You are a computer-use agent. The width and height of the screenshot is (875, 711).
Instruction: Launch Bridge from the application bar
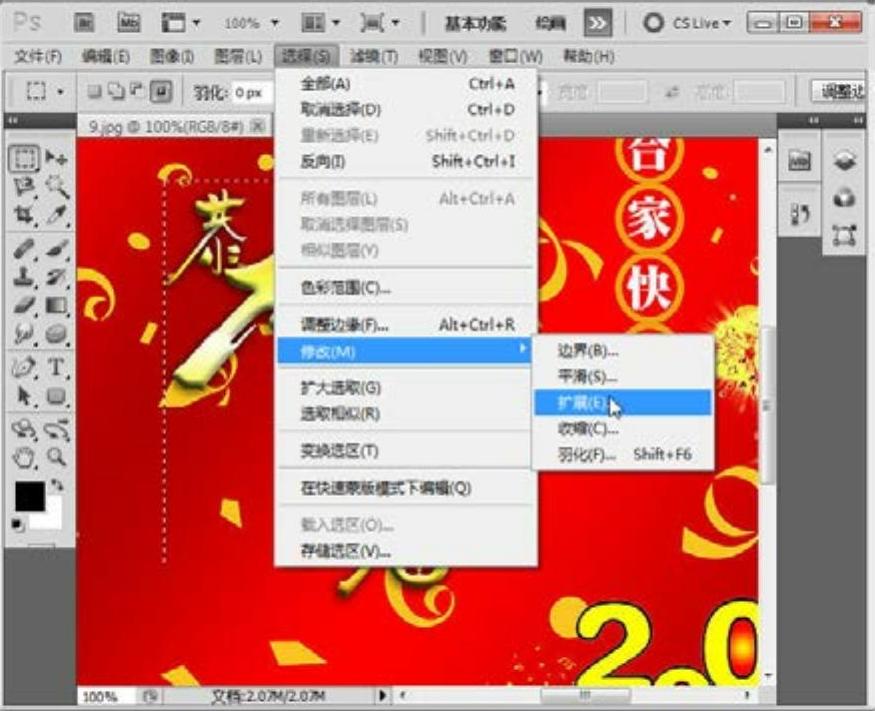coord(85,22)
